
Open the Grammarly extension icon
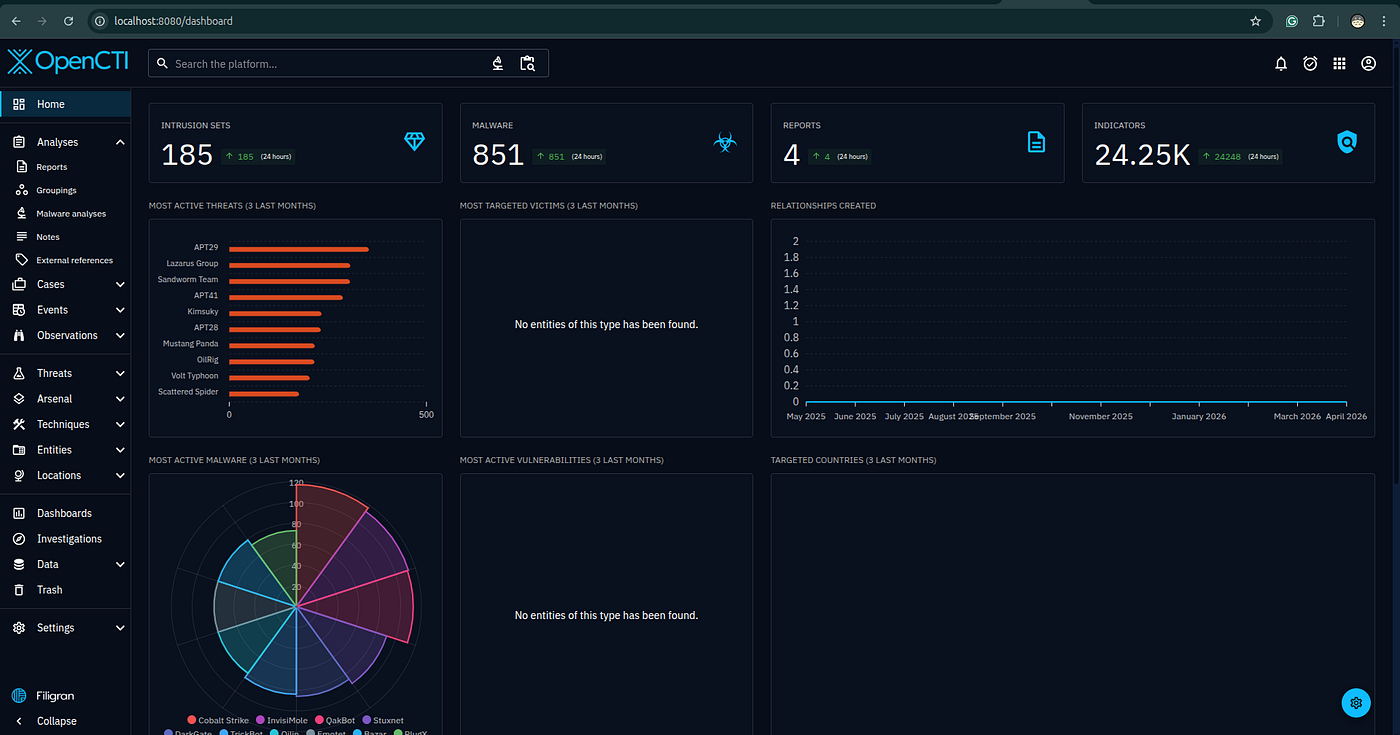pyautogui.click(x=1292, y=21)
